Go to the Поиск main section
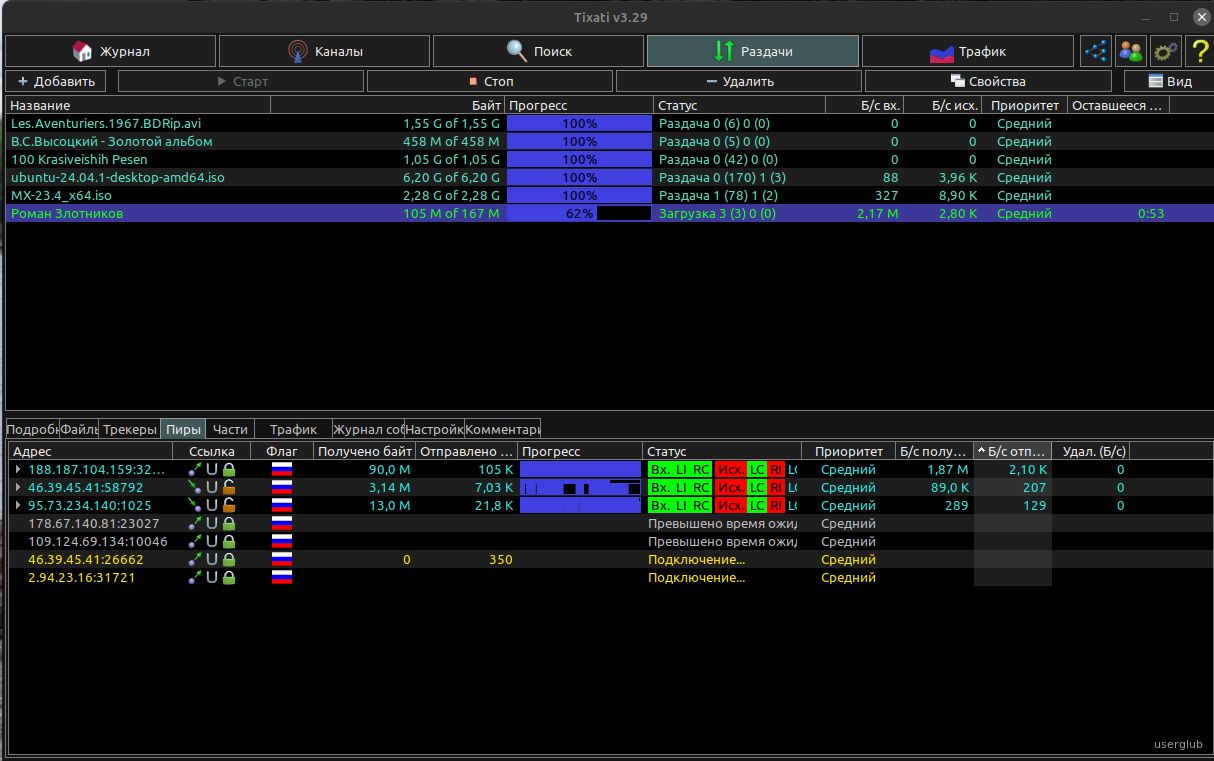Image resolution: width=1214 pixels, height=761 pixels. pyautogui.click(x=539, y=51)
